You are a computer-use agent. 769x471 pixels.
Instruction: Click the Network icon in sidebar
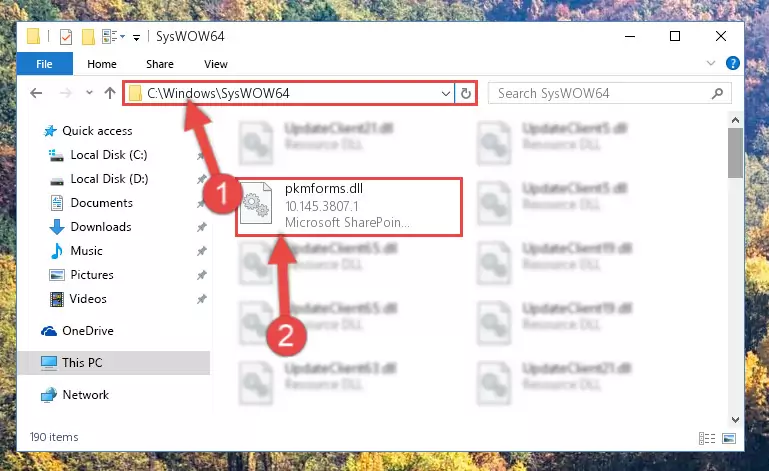(x=49, y=395)
